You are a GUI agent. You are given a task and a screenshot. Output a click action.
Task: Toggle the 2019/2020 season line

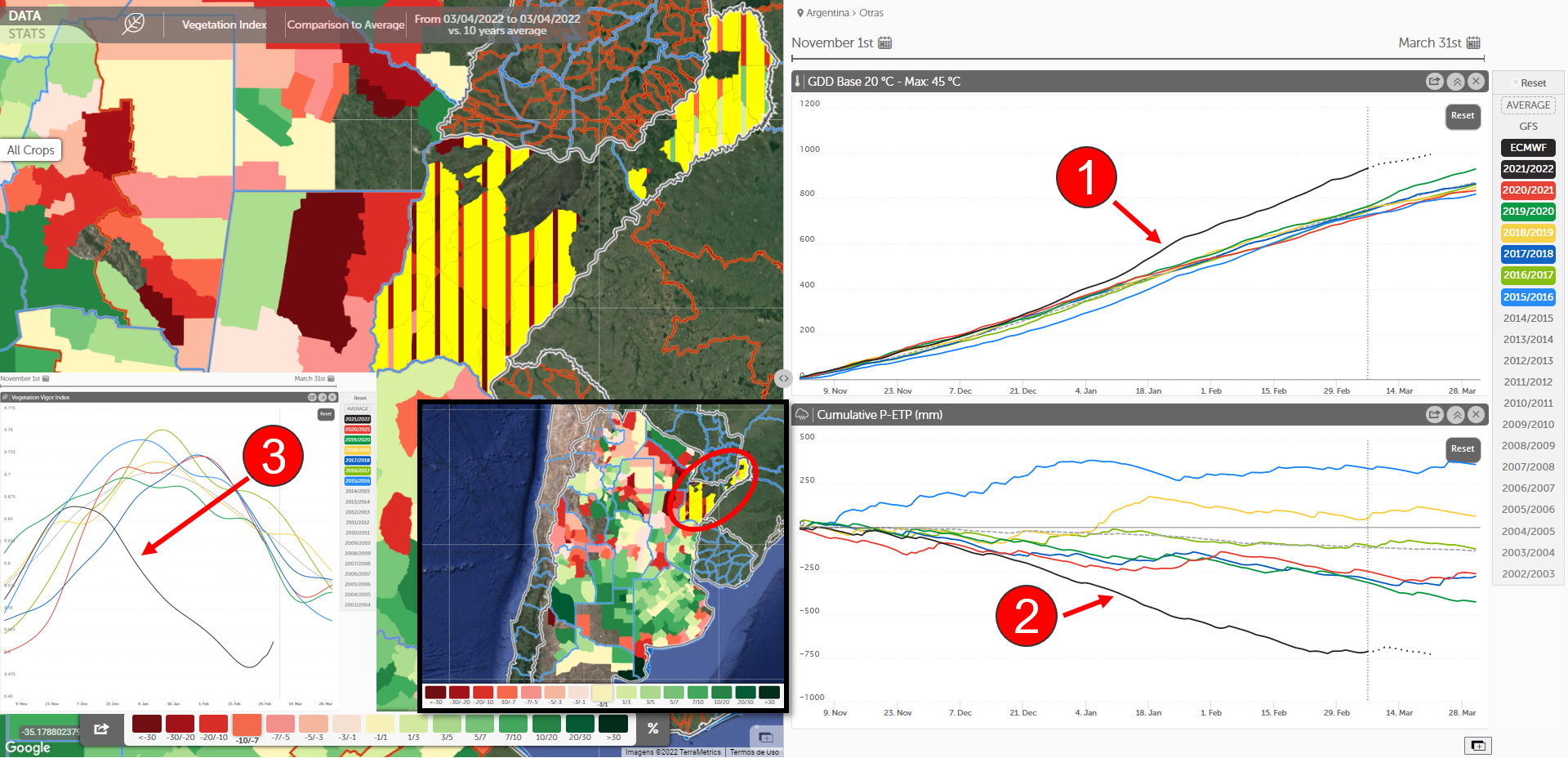[1528, 212]
